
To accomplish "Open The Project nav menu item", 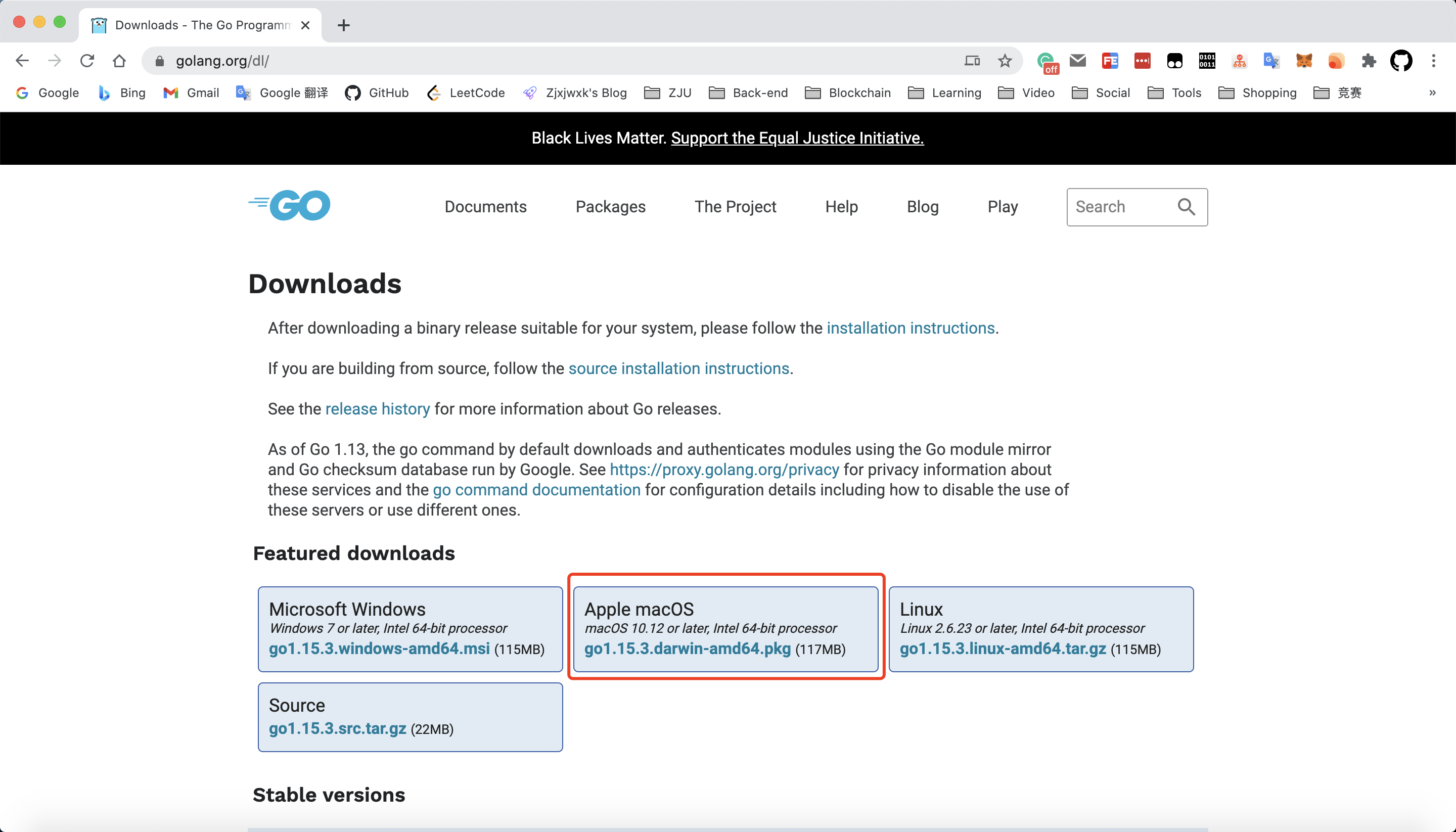I will click(x=736, y=206).
